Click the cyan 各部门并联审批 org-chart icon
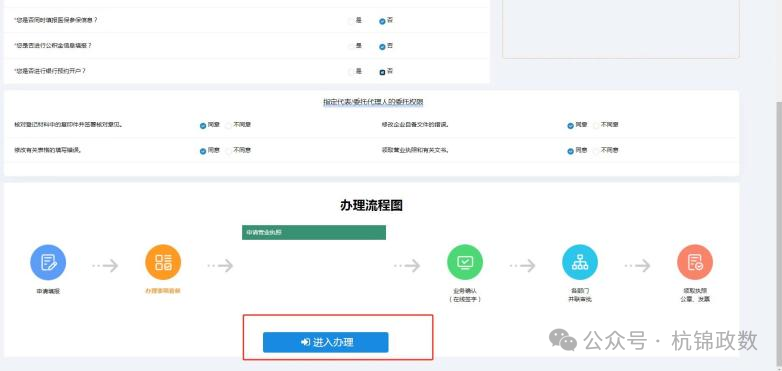782x371 pixels. (580, 262)
